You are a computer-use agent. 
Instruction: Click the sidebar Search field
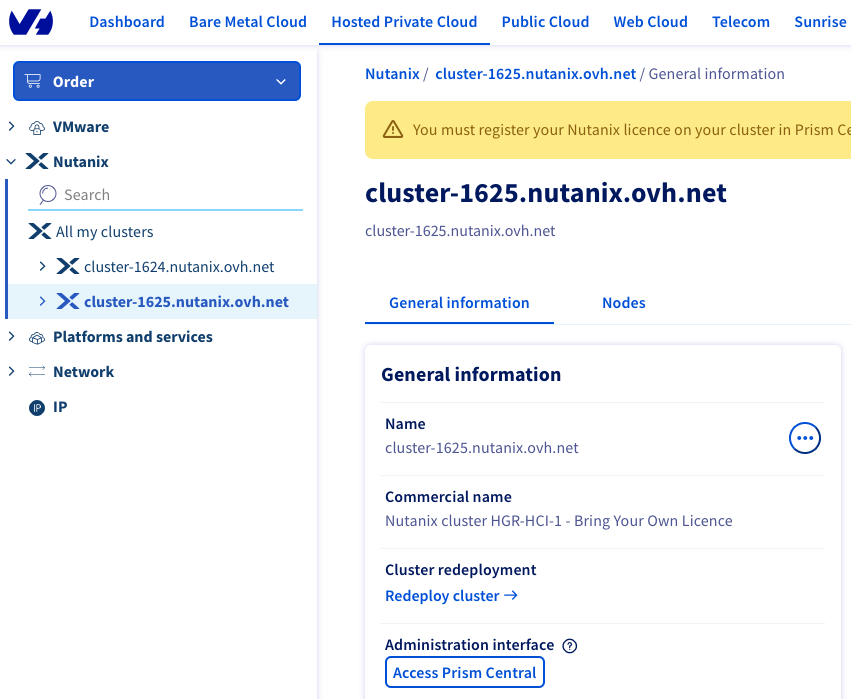point(166,195)
